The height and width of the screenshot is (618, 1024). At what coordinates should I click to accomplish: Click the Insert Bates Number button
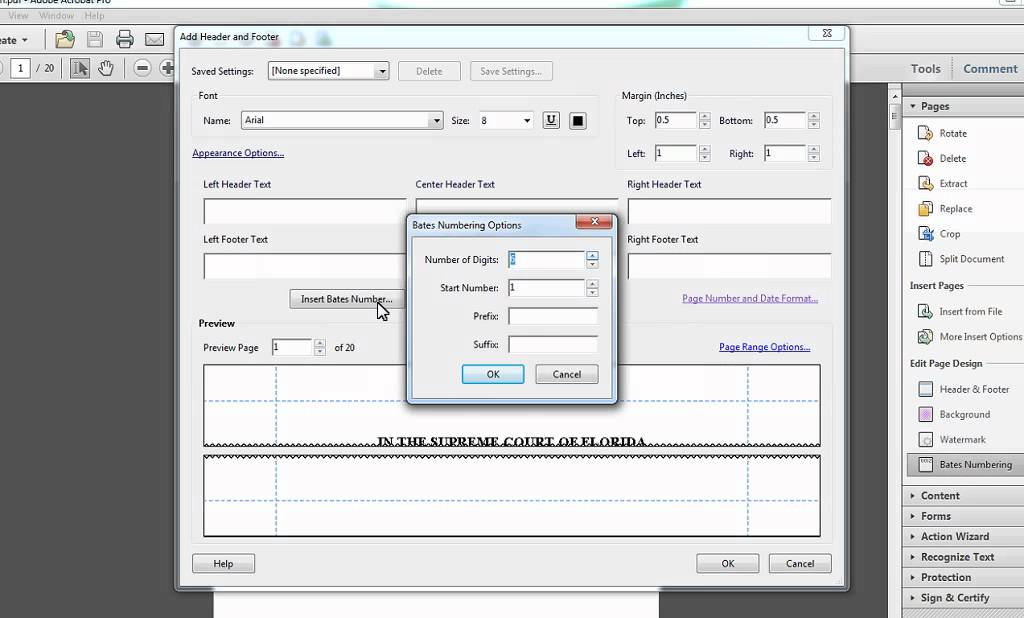coord(347,299)
